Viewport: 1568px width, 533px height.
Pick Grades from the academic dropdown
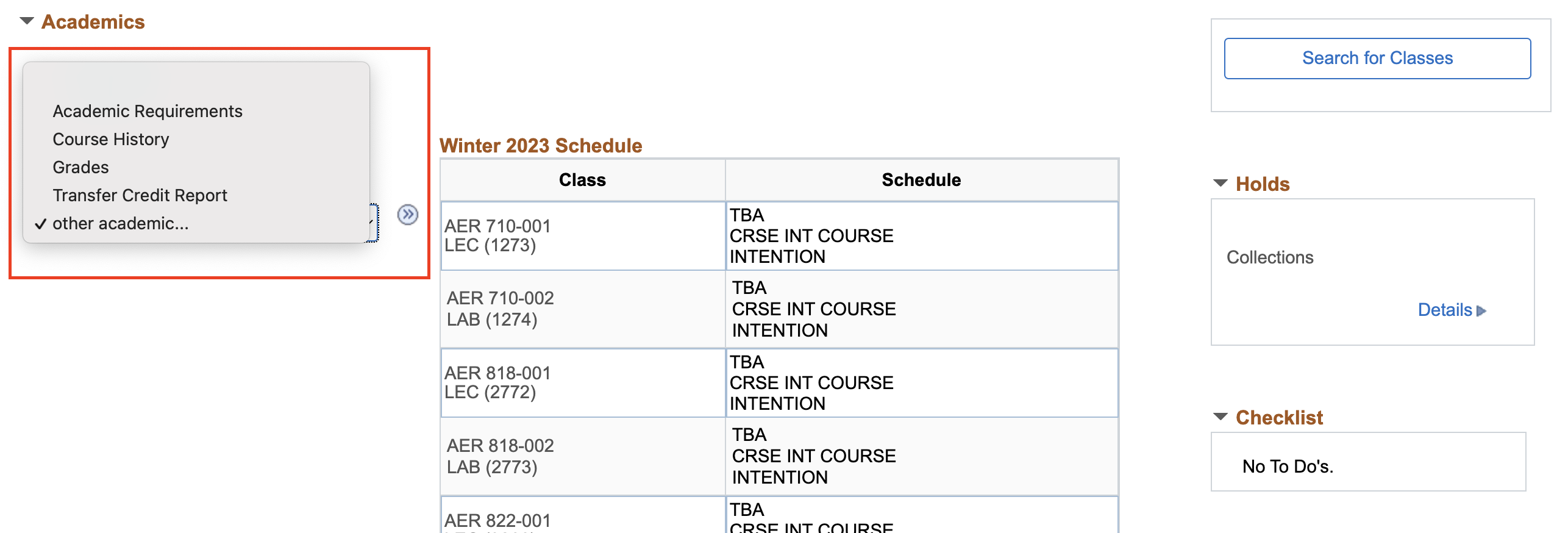81,167
